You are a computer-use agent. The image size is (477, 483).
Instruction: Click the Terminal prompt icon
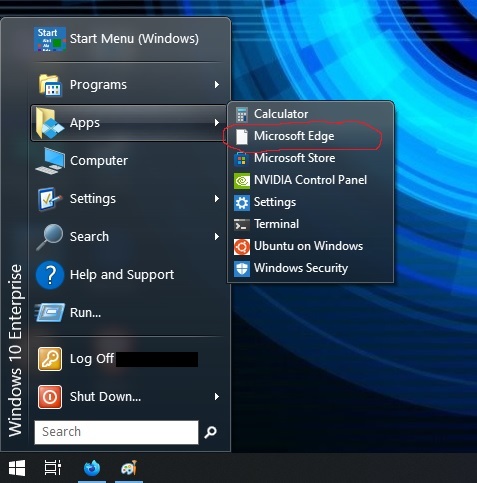[x=242, y=225]
